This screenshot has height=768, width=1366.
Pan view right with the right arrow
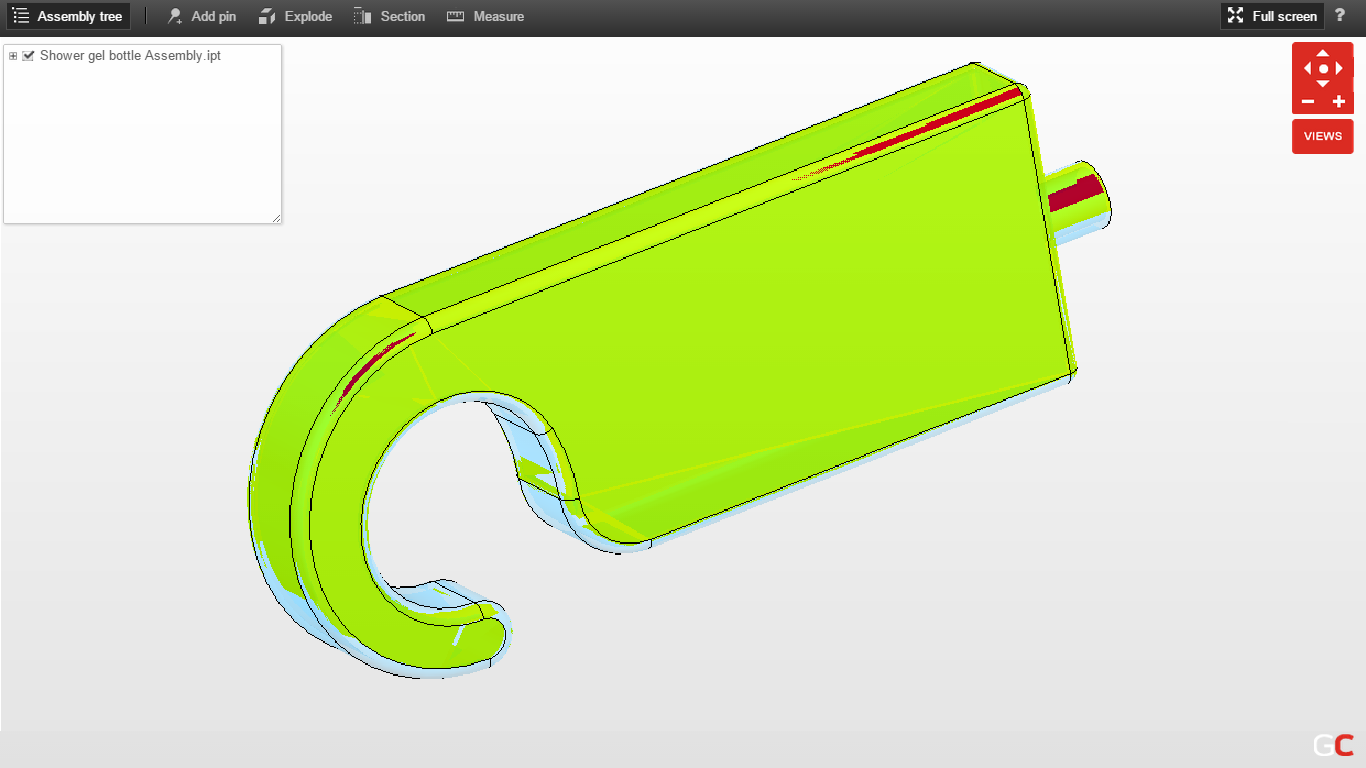pyautogui.click(x=1338, y=69)
